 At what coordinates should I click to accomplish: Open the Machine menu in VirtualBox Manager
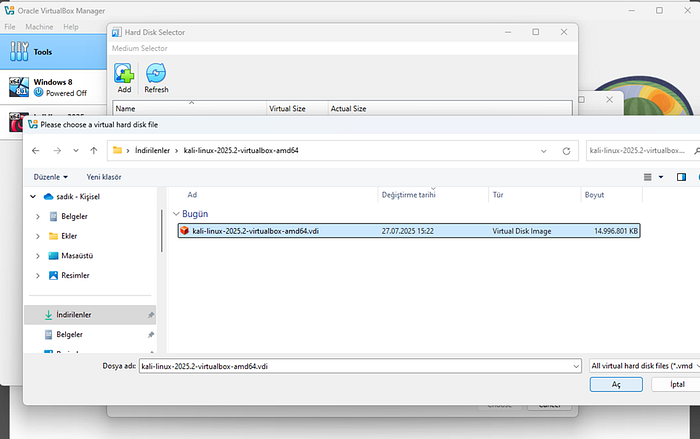click(39, 27)
